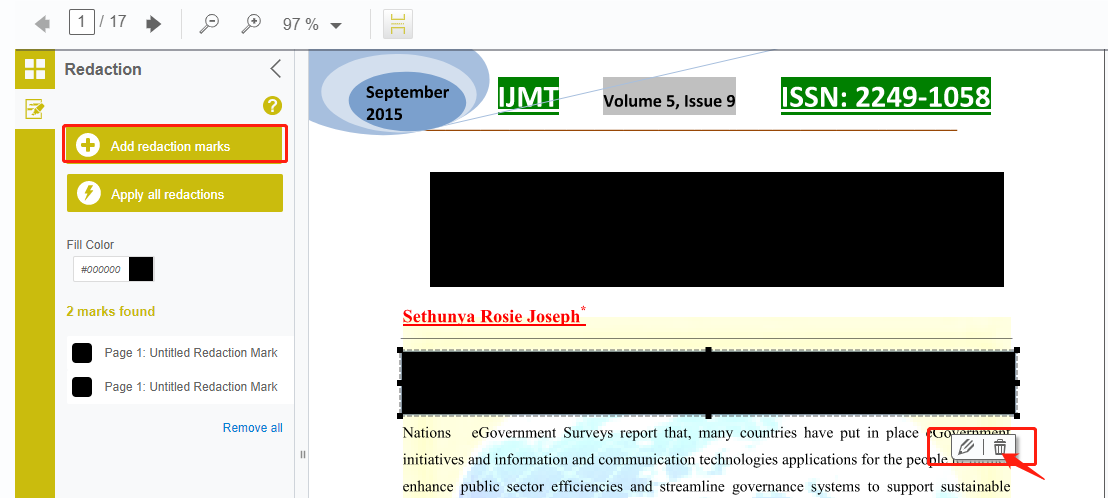Screen dimensions: 1108x498
Task: Open the redaction edit panel icon
Action: (35, 109)
